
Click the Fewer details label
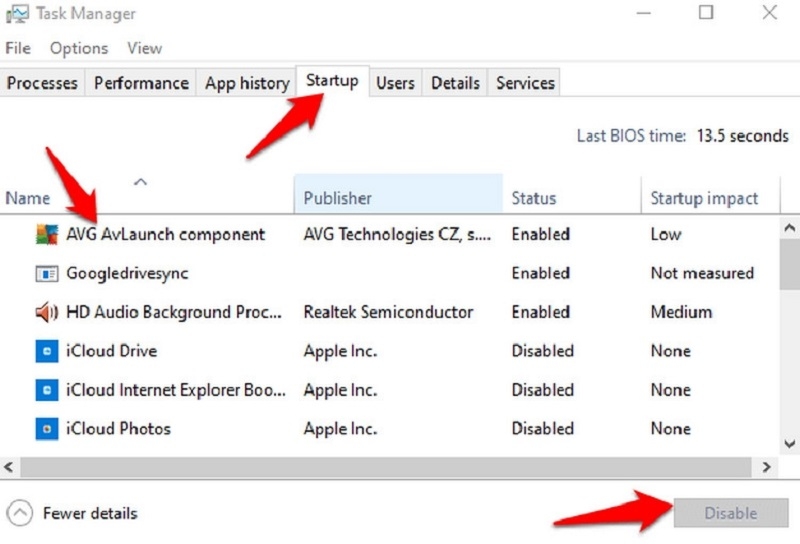point(90,513)
